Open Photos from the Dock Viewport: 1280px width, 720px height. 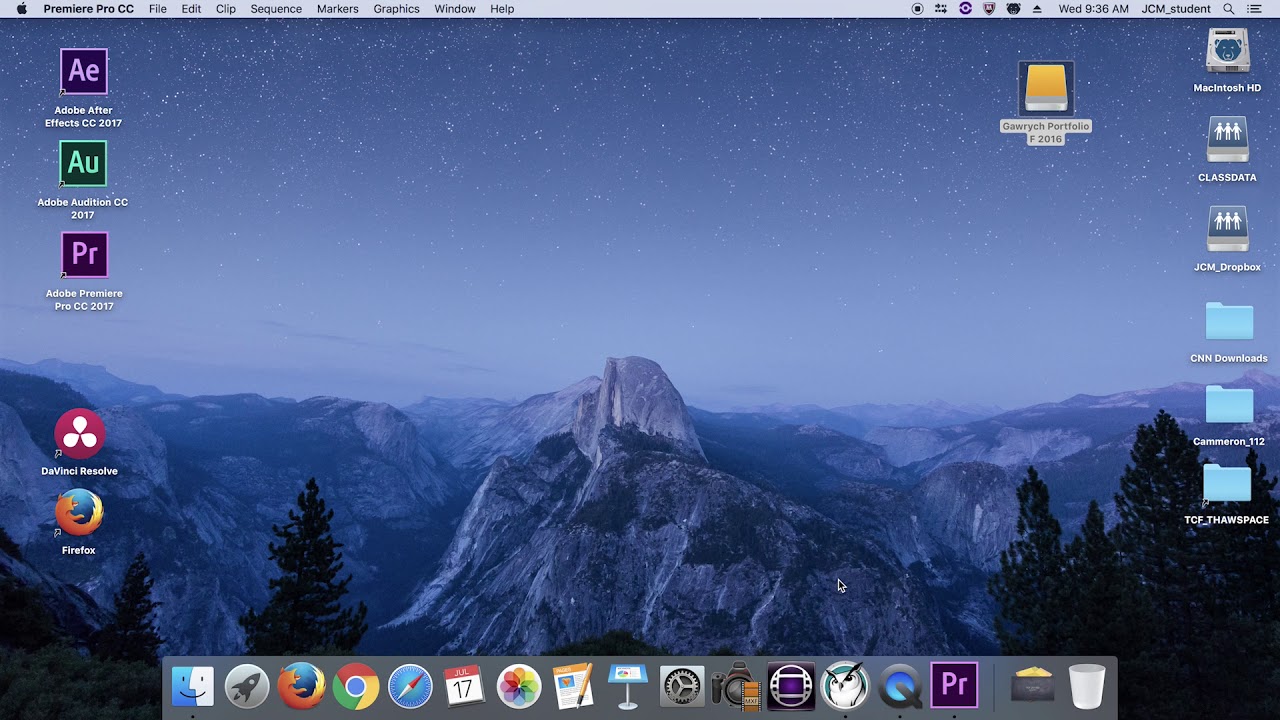tap(519, 686)
